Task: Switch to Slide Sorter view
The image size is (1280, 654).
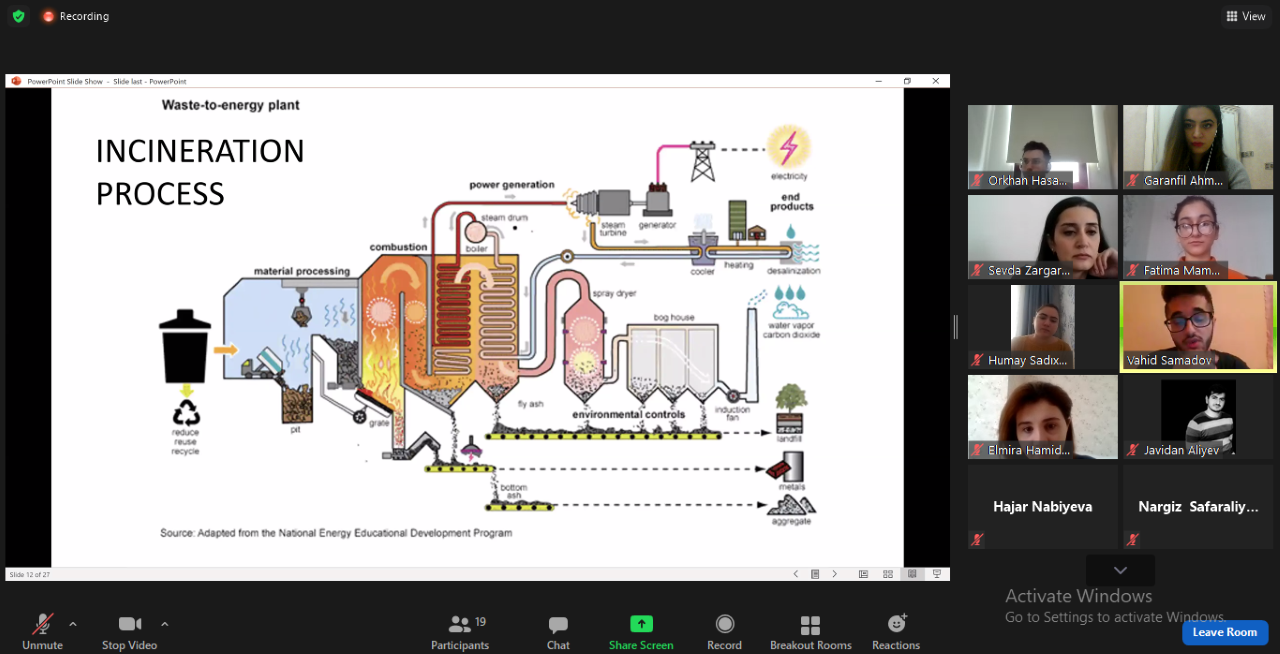Action: [x=887, y=574]
